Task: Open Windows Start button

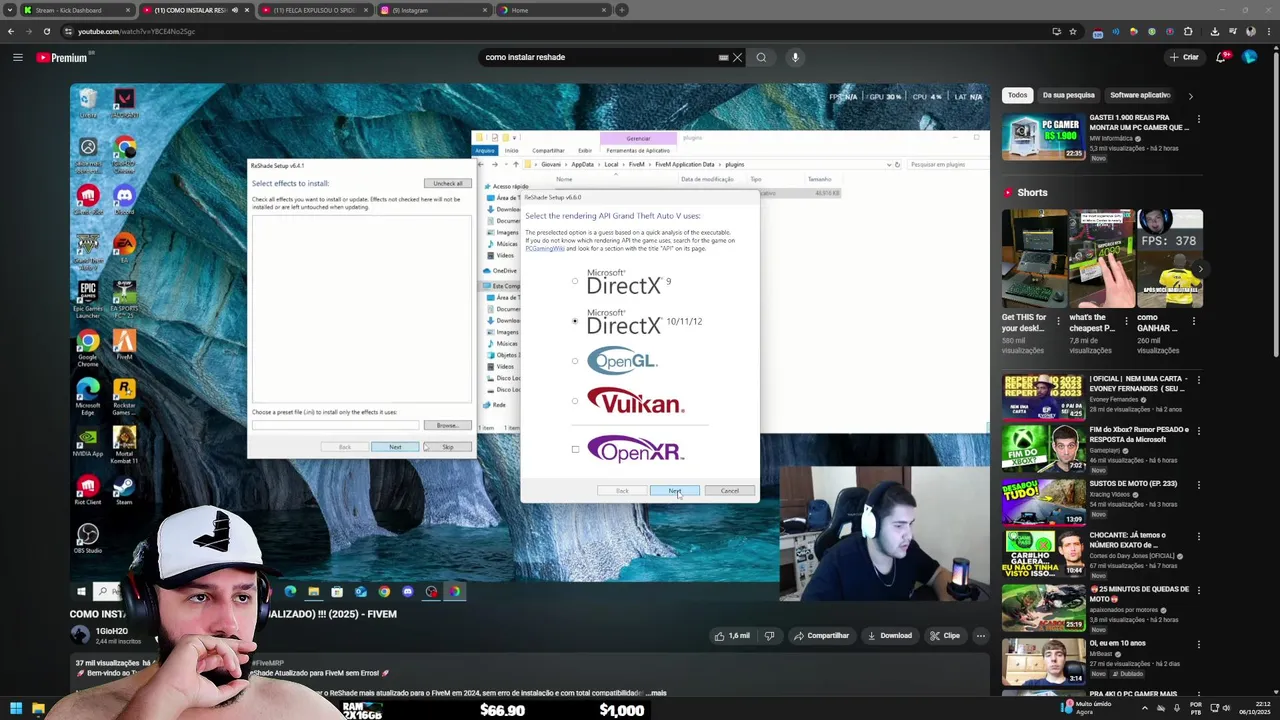Action: [15, 709]
